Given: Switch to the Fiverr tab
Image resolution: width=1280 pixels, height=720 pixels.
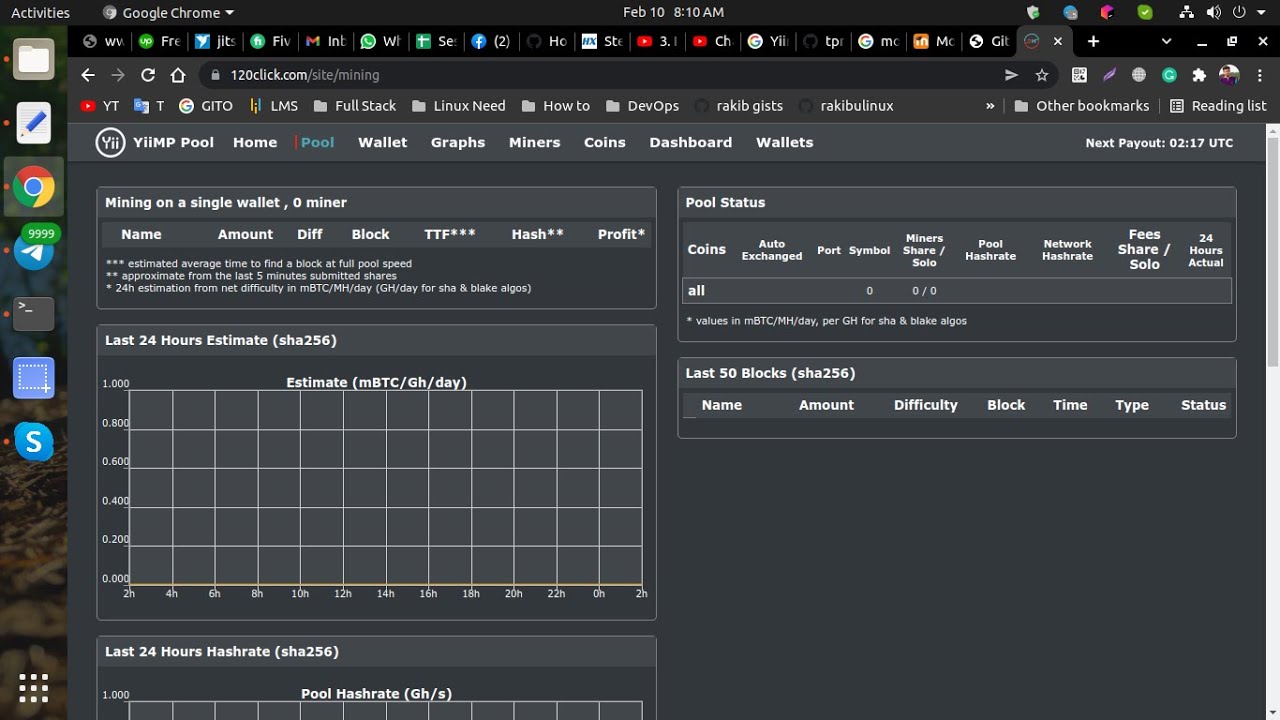Looking at the screenshot, I should tap(271, 41).
